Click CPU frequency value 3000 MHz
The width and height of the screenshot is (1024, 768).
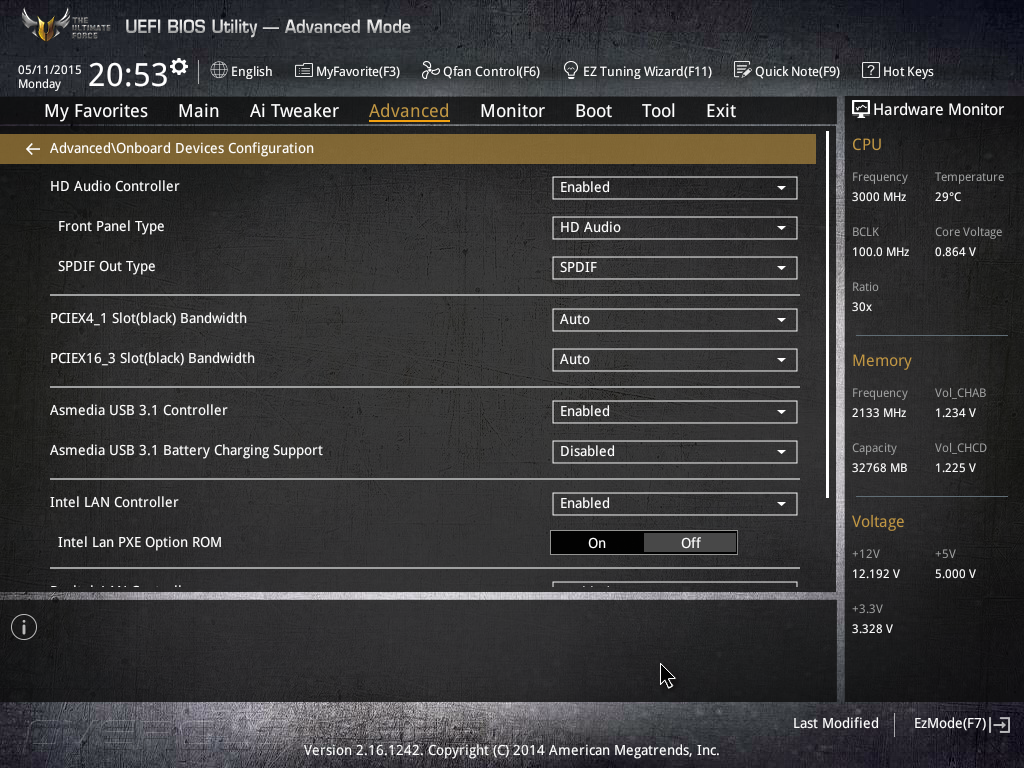click(x=879, y=197)
